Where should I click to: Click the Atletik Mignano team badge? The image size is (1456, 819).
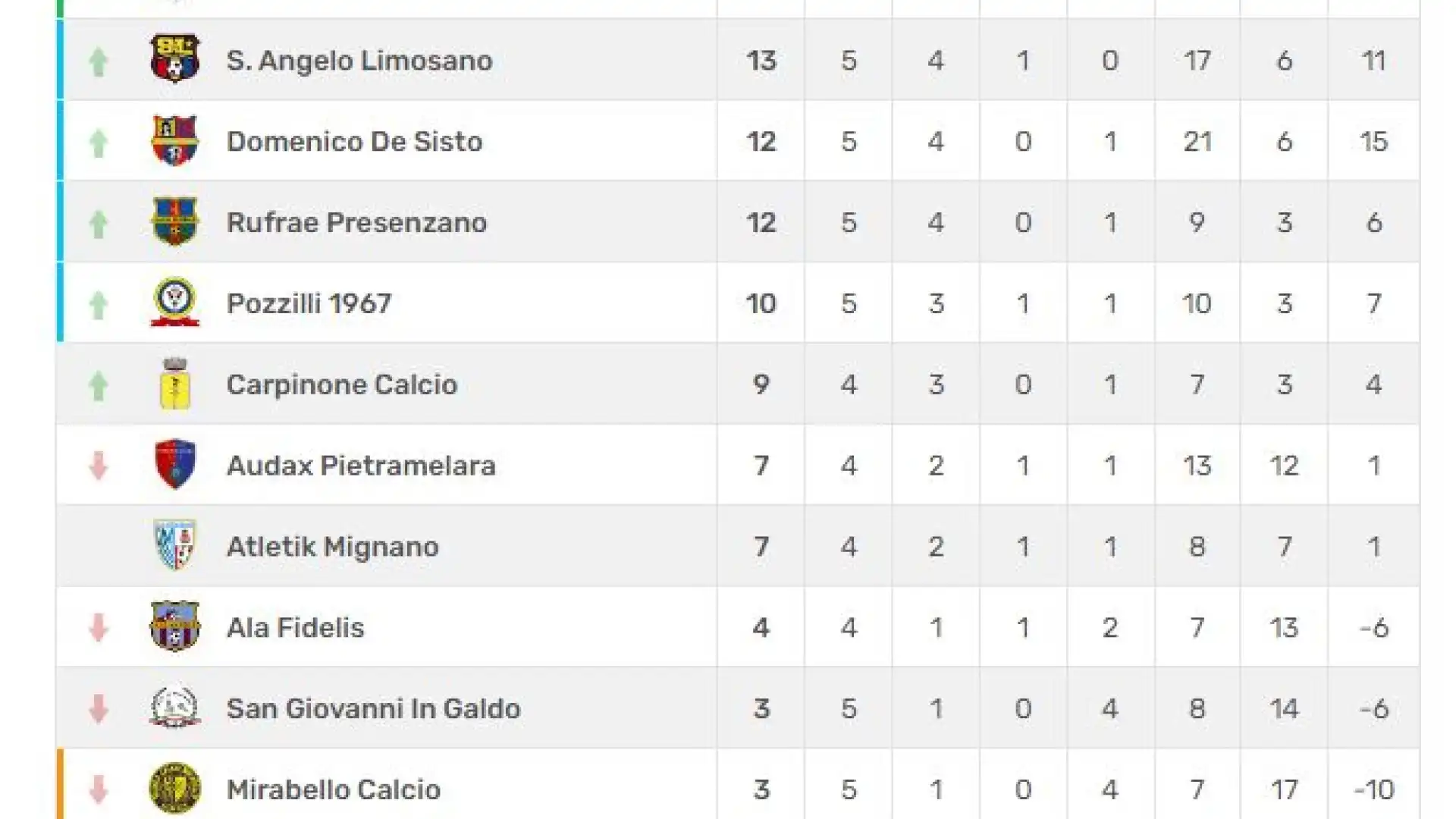175,545
